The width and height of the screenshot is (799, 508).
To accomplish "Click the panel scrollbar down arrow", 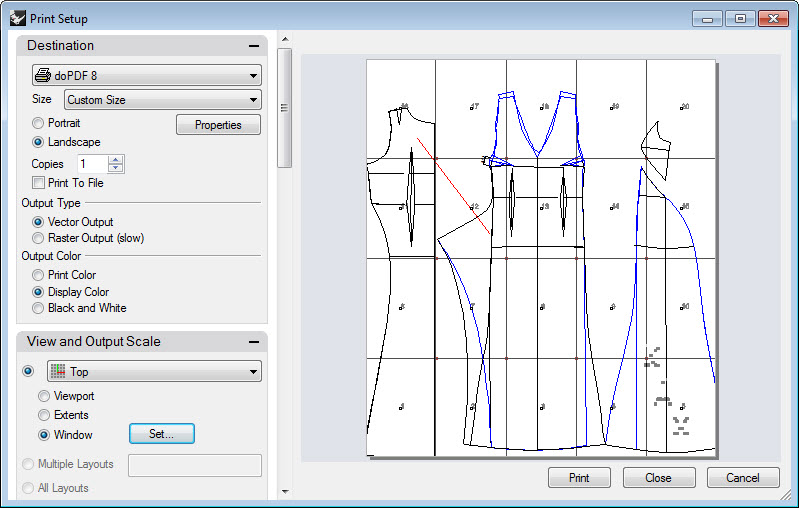I will (285, 492).
